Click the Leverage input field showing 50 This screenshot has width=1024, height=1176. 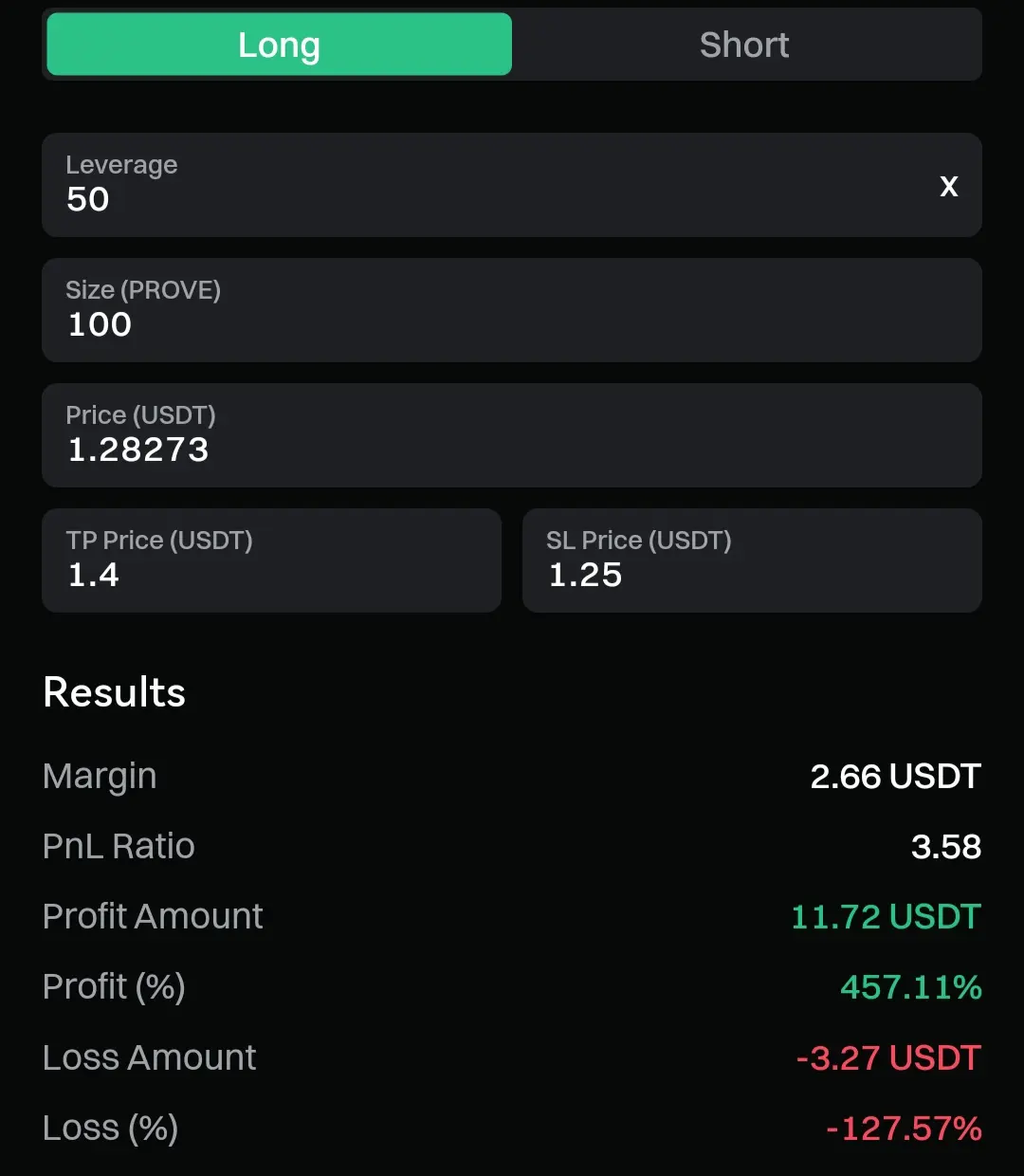512,185
